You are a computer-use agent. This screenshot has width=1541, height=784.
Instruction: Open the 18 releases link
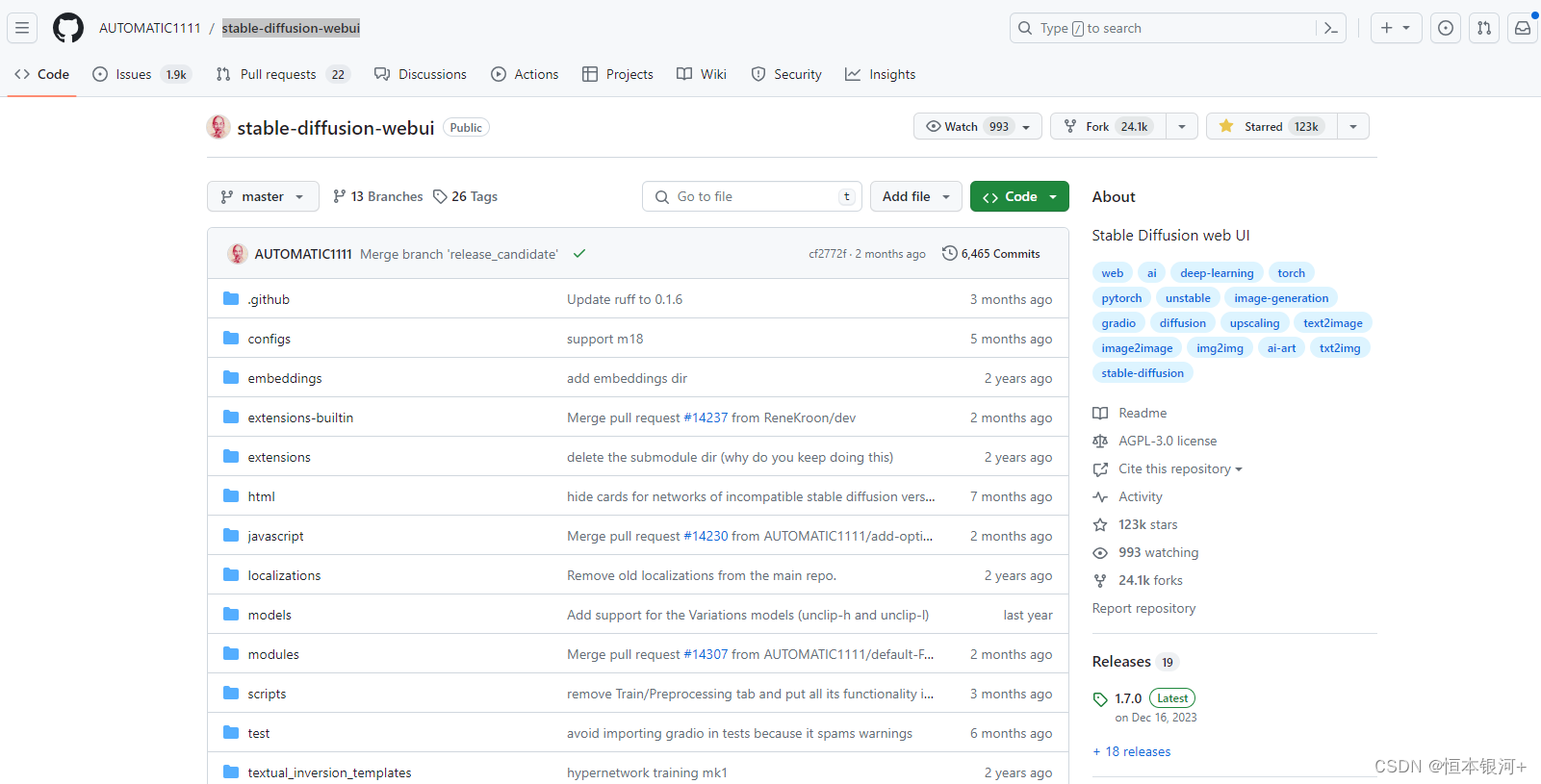[x=1137, y=751]
